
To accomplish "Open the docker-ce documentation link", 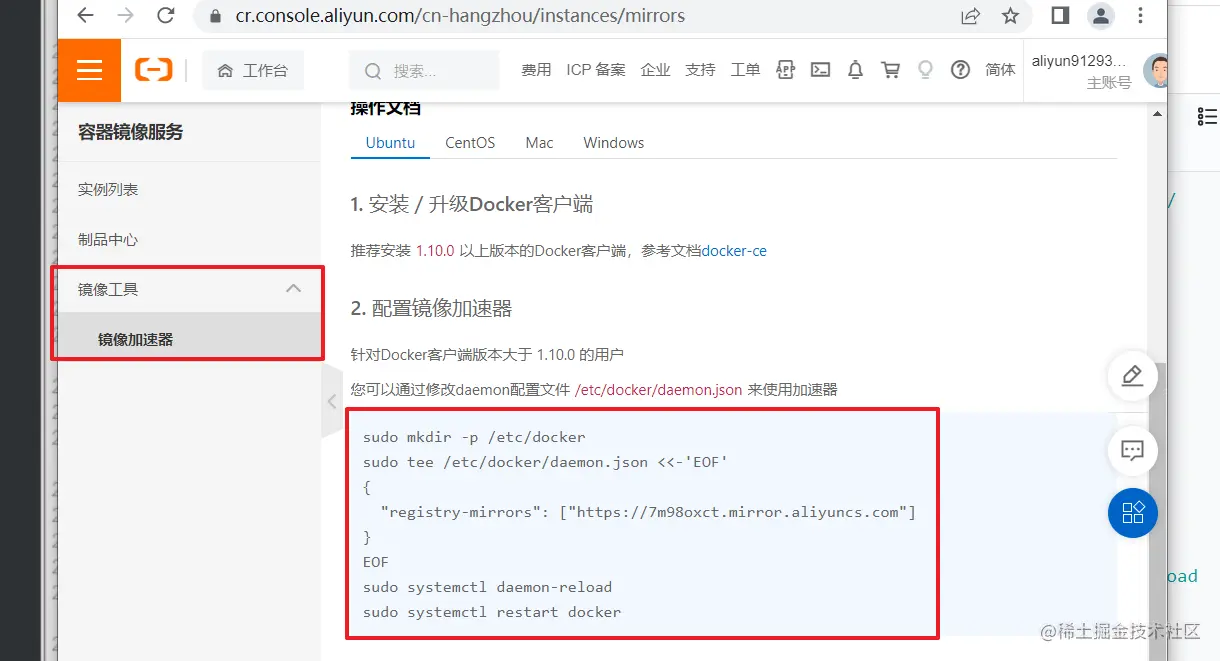I will pyautogui.click(x=734, y=251).
